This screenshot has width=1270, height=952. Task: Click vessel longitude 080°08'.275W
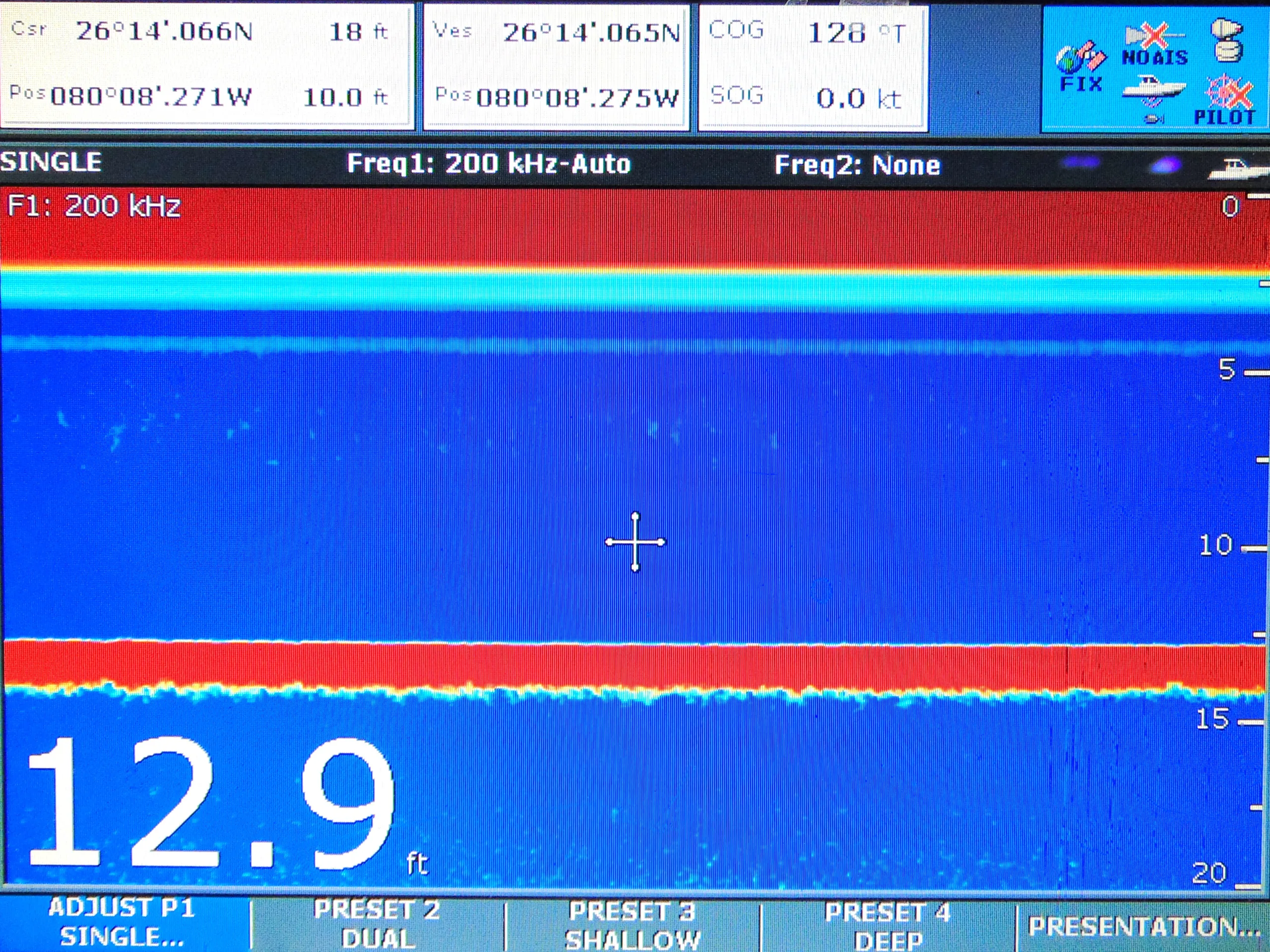577,98
